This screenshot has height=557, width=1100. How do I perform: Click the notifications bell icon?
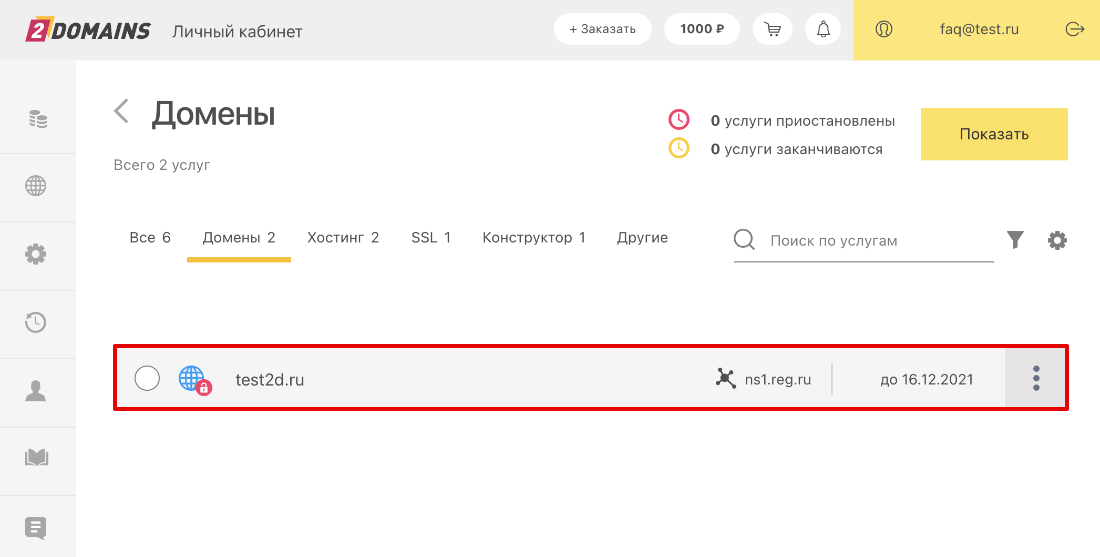coord(823,29)
